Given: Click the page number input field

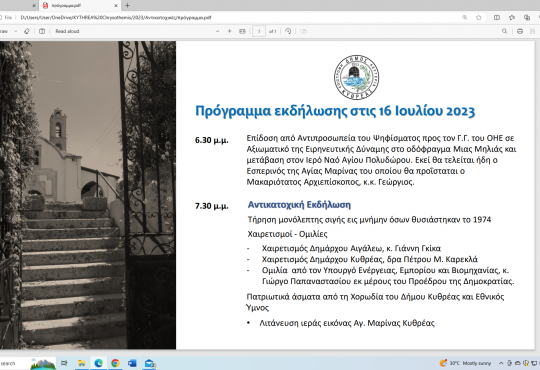Looking at the screenshot, I should click(259, 31).
